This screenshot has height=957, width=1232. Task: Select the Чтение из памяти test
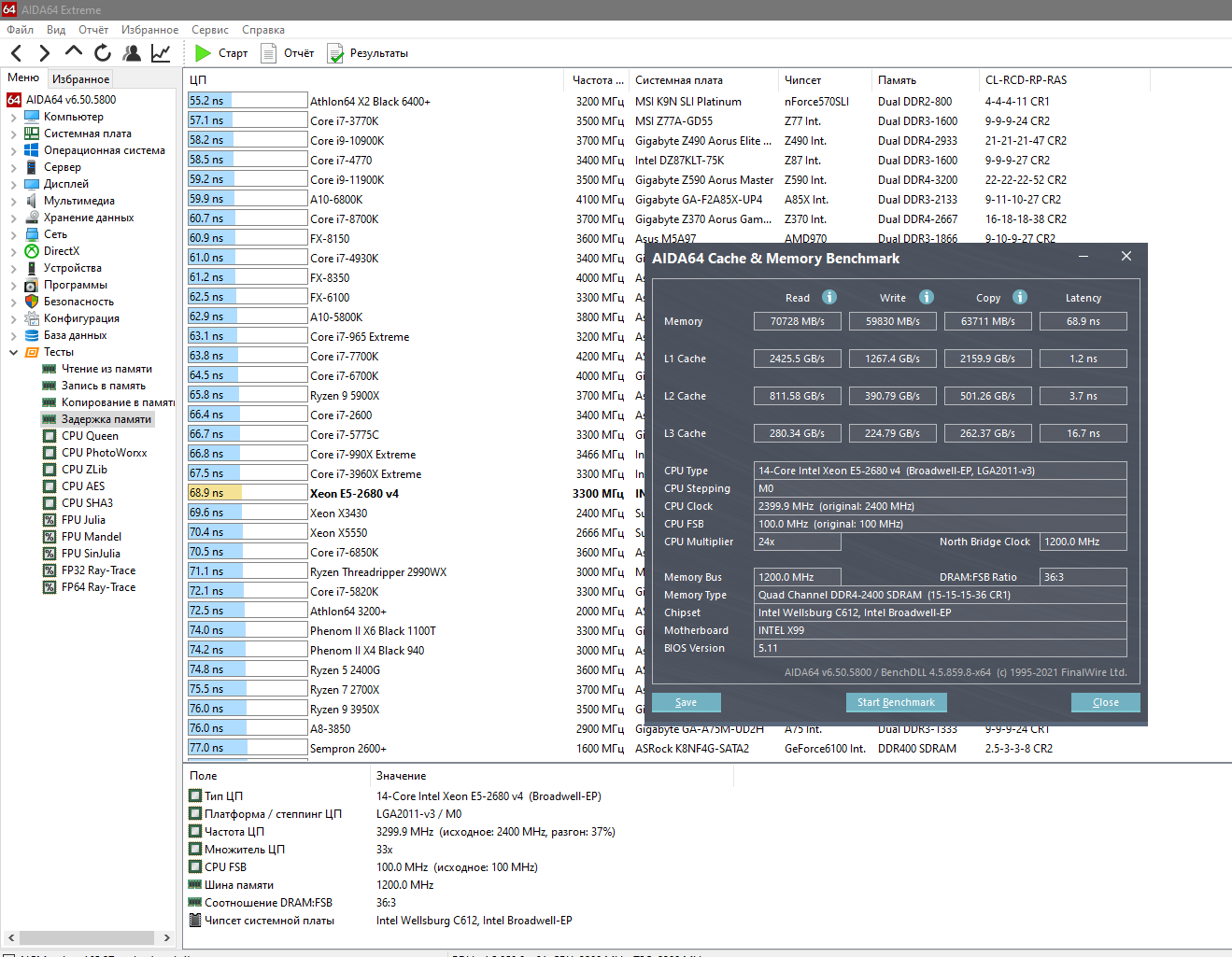tap(106, 369)
